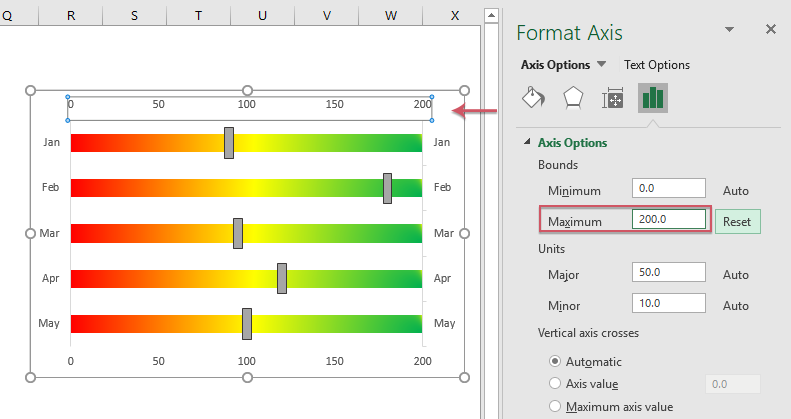Click the chart bottom-center resize handle
The height and width of the screenshot is (419, 791).
247,378
